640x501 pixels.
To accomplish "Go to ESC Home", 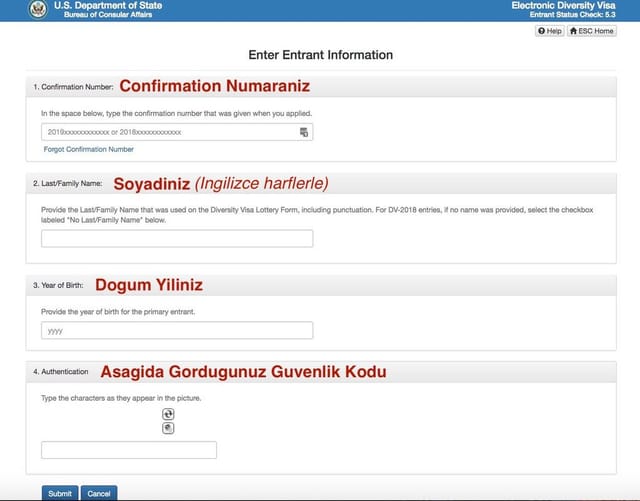I will (x=591, y=31).
